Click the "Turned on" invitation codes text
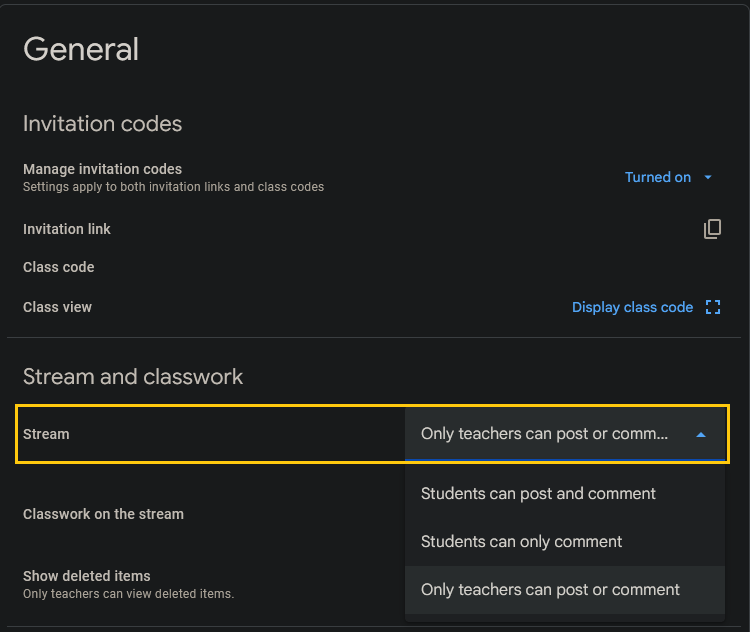Screen dimensions: 750x632 (657, 177)
